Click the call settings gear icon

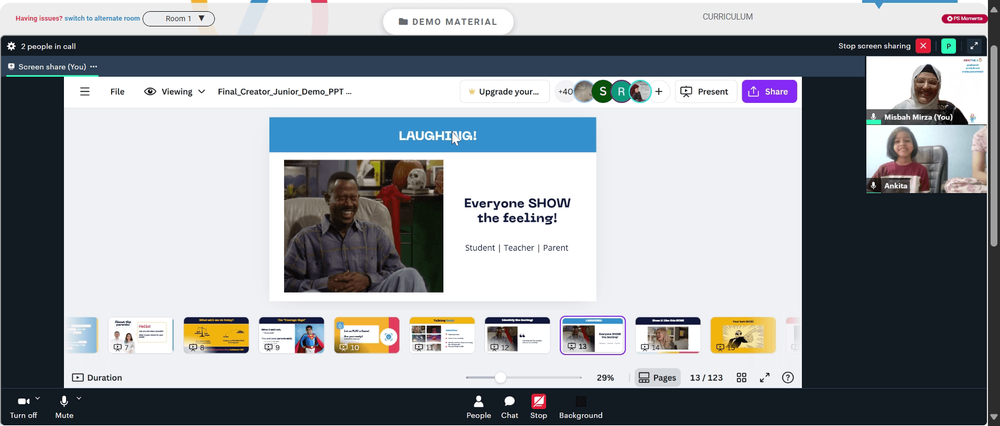[x=11, y=46]
